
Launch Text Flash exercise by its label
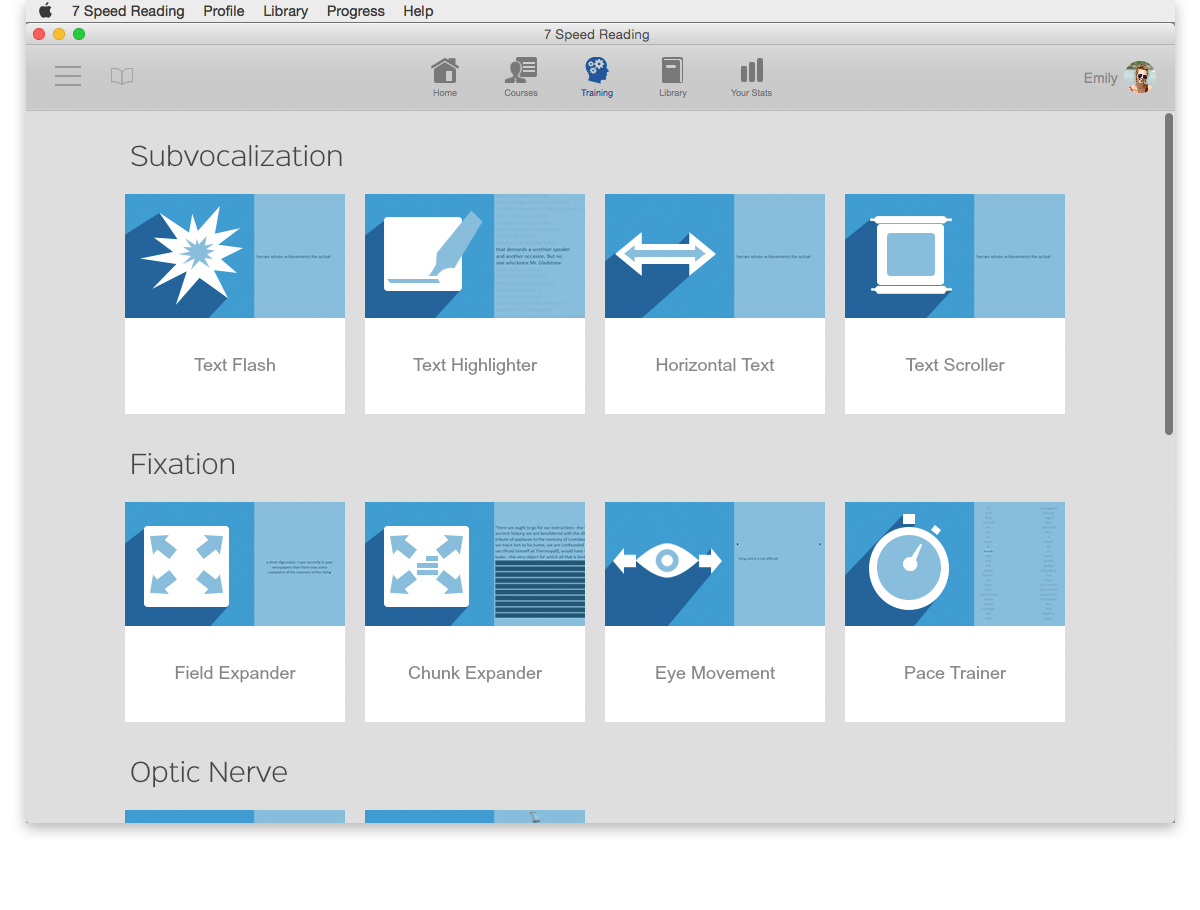[235, 365]
